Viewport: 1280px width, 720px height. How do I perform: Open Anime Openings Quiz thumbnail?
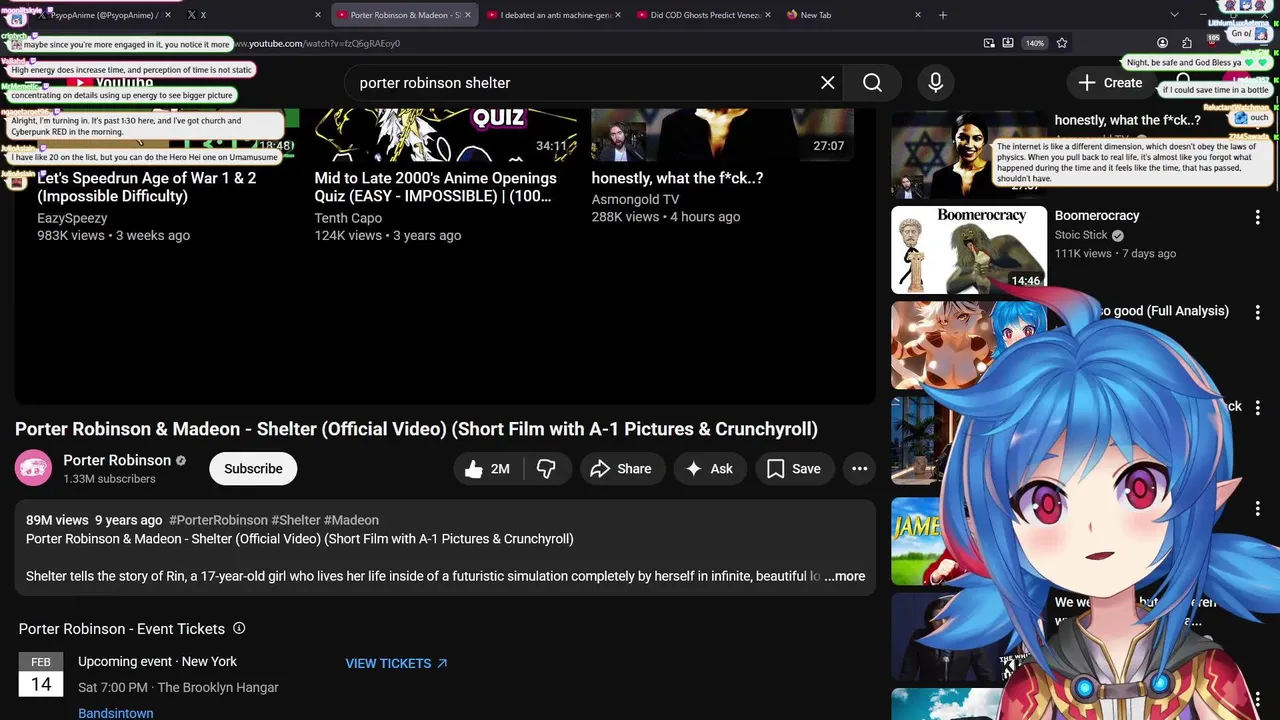point(446,135)
